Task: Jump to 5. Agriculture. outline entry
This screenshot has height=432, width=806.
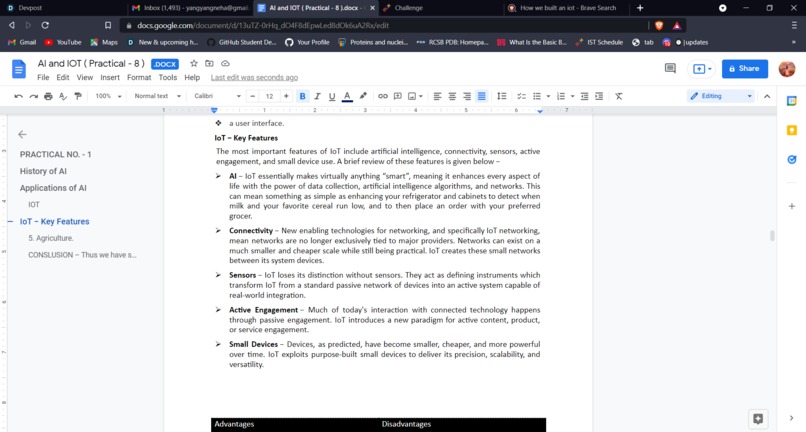Action: click(51, 238)
